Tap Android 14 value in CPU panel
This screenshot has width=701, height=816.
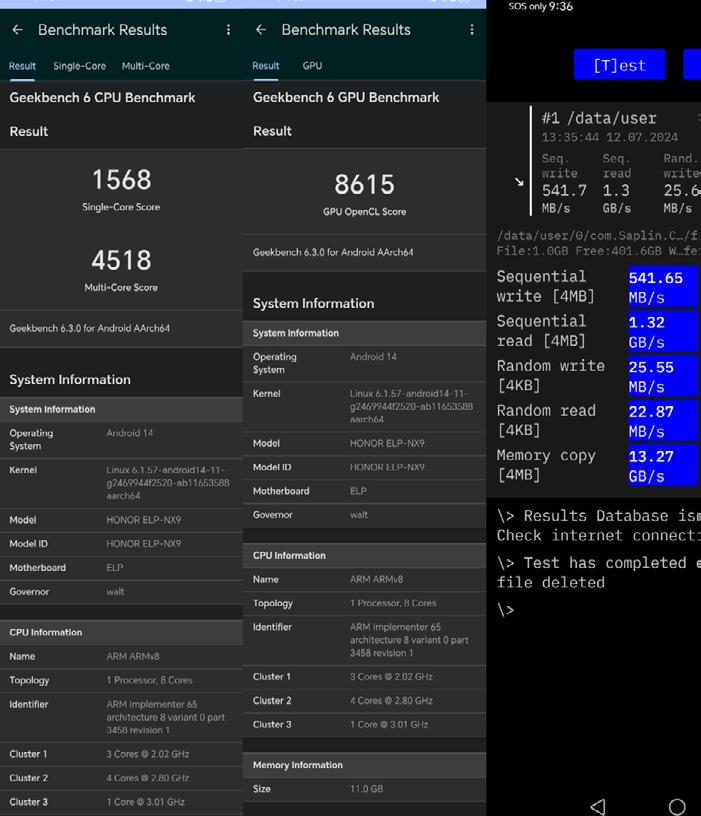tap(130, 433)
